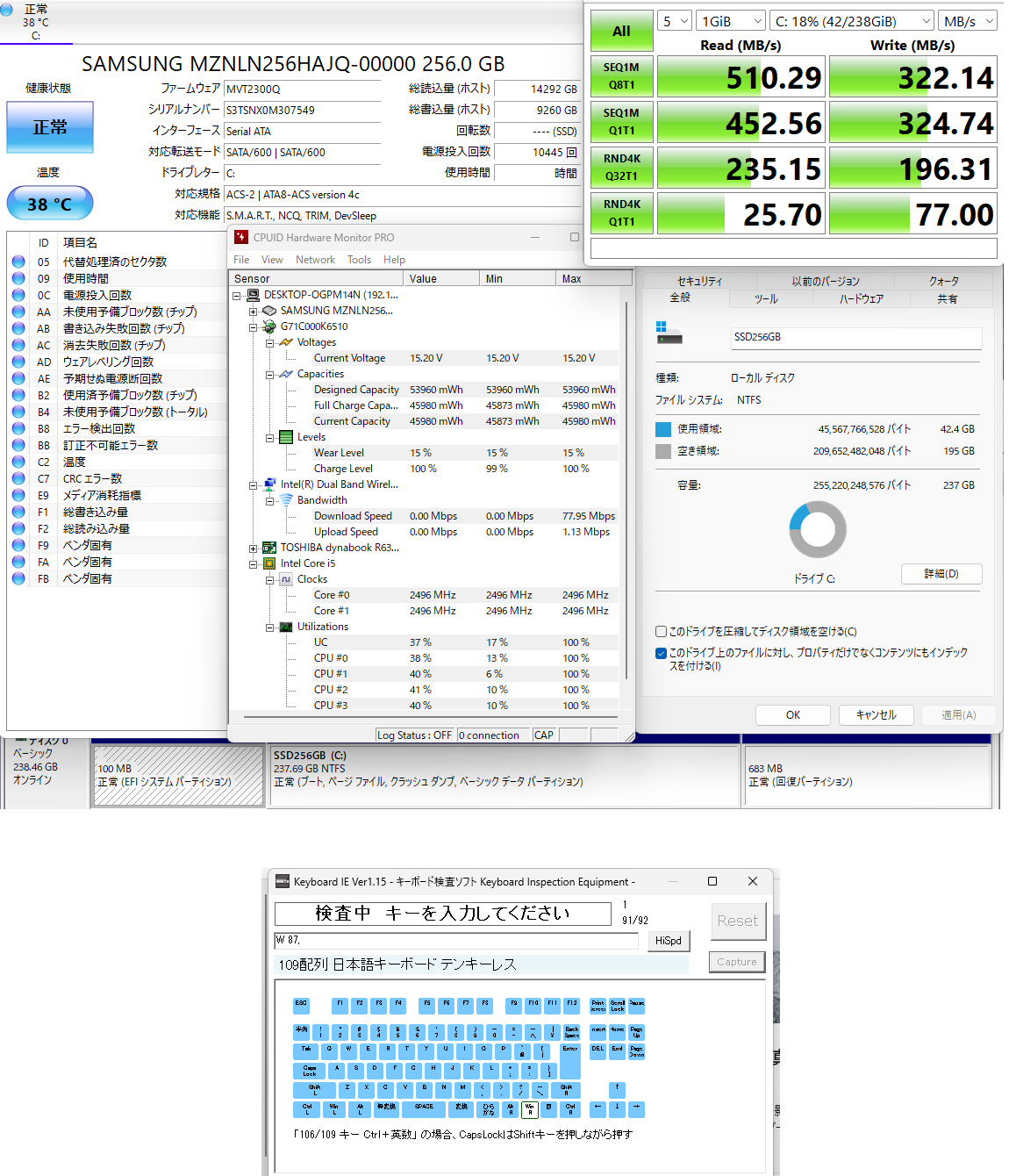Click the W 87 input field in Keyboard IE

456,940
